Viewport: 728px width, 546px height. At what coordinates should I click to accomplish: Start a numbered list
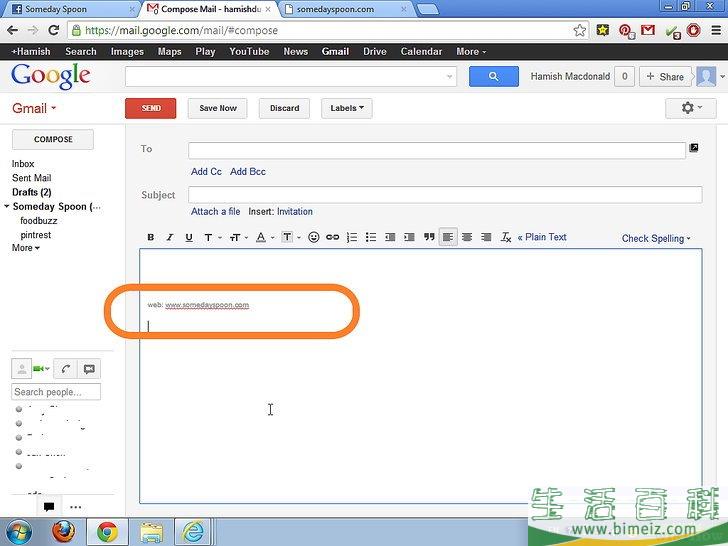tap(352, 237)
